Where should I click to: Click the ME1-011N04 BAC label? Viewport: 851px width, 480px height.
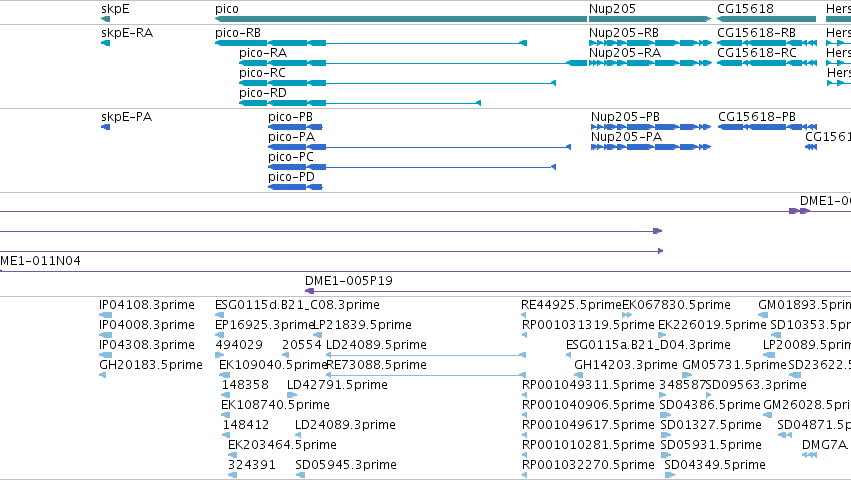click(40, 261)
